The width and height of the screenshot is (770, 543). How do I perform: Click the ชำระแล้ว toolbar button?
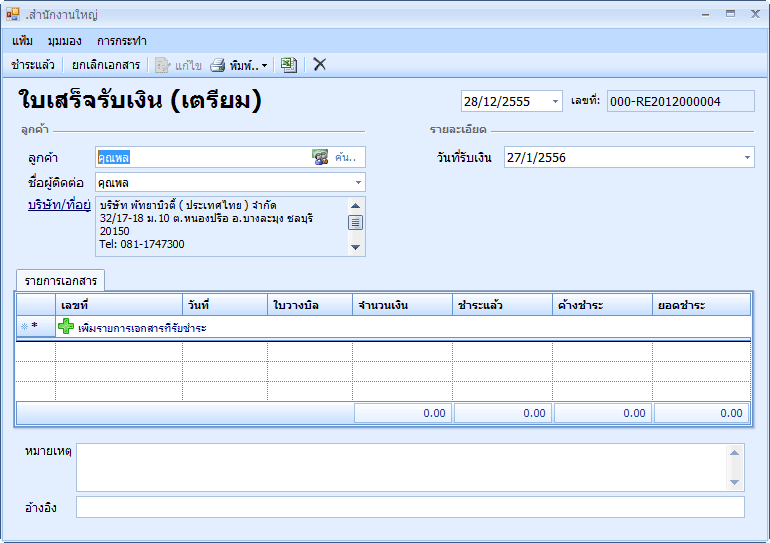(x=33, y=65)
